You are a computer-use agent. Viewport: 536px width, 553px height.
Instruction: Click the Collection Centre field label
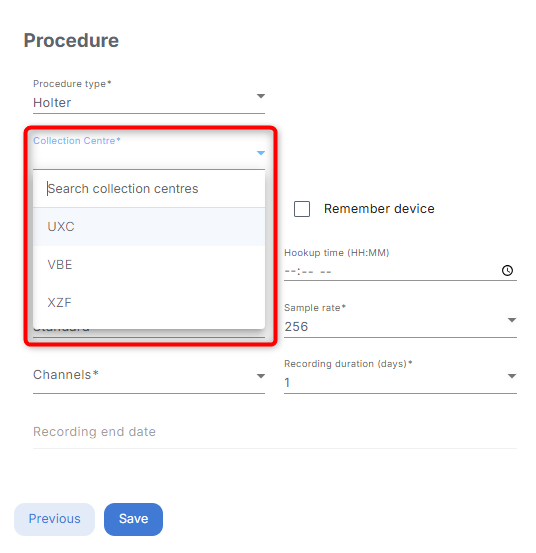point(77,141)
